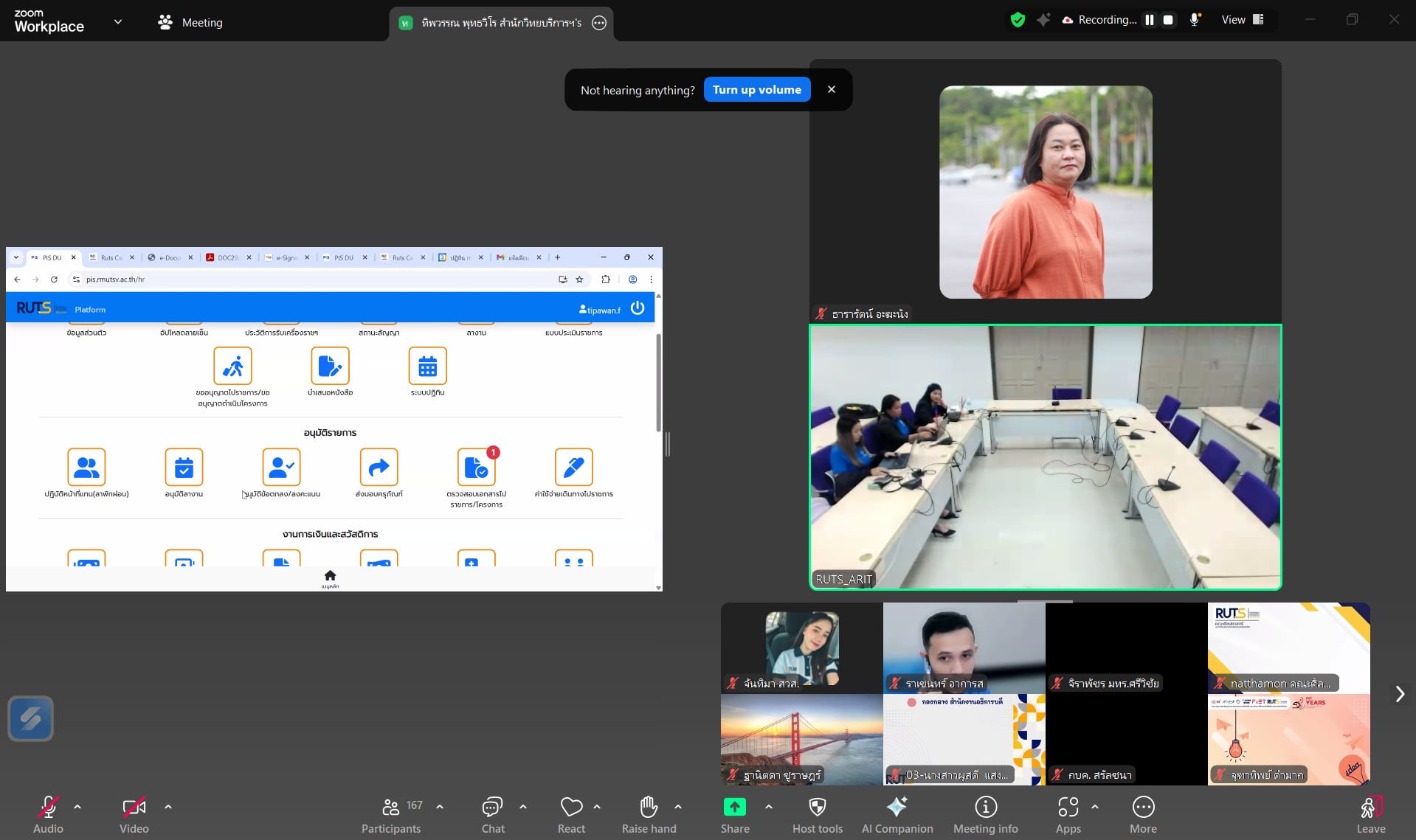Click the Turn up volume button
This screenshot has height=840, width=1416.
[756, 89]
